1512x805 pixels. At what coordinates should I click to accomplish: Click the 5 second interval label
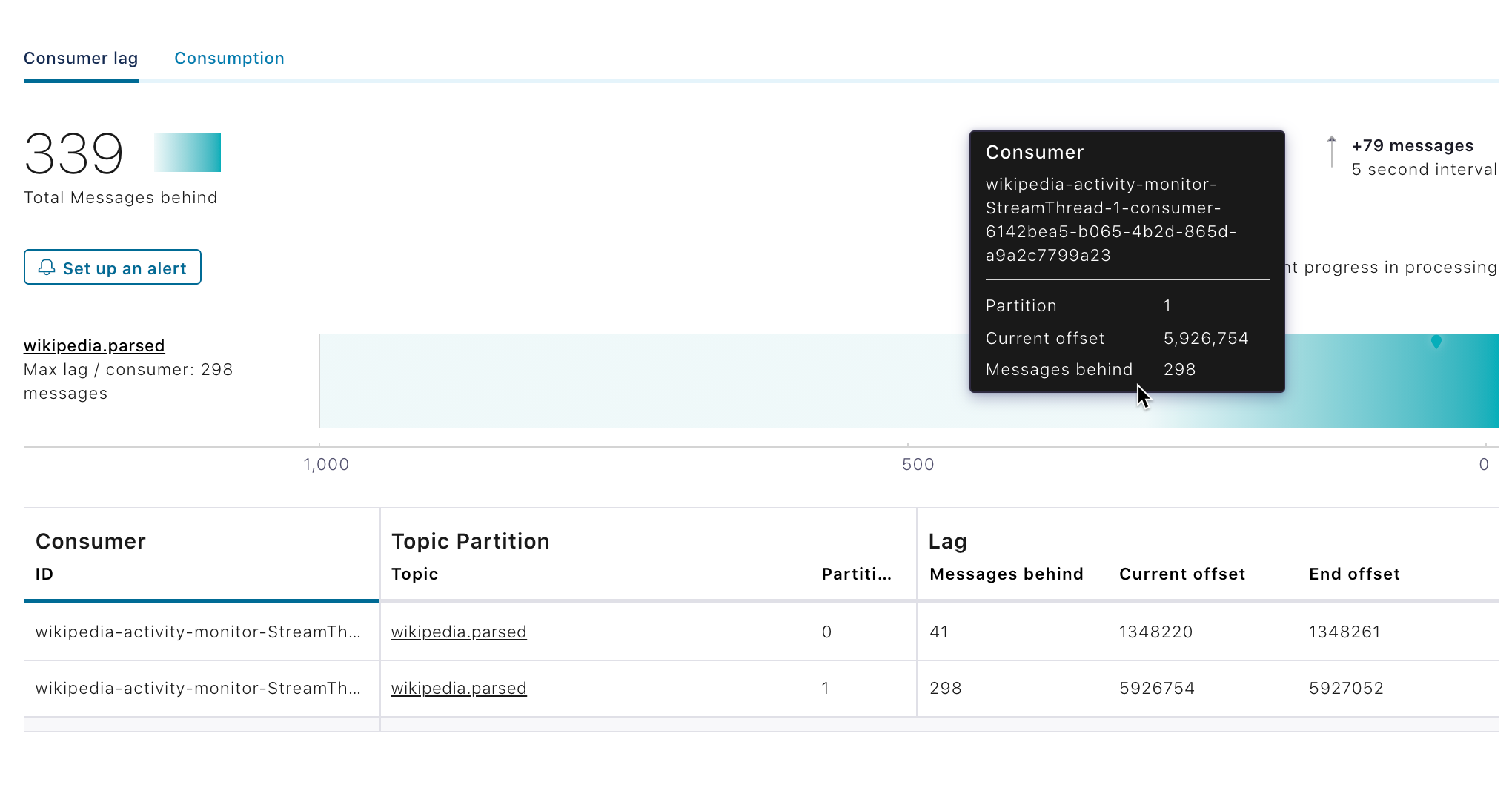click(x=1424, y=169)
